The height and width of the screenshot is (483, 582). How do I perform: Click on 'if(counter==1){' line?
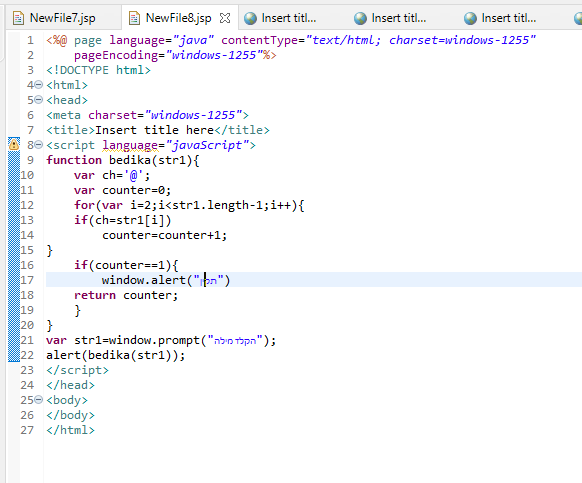[x=126, y=265]
